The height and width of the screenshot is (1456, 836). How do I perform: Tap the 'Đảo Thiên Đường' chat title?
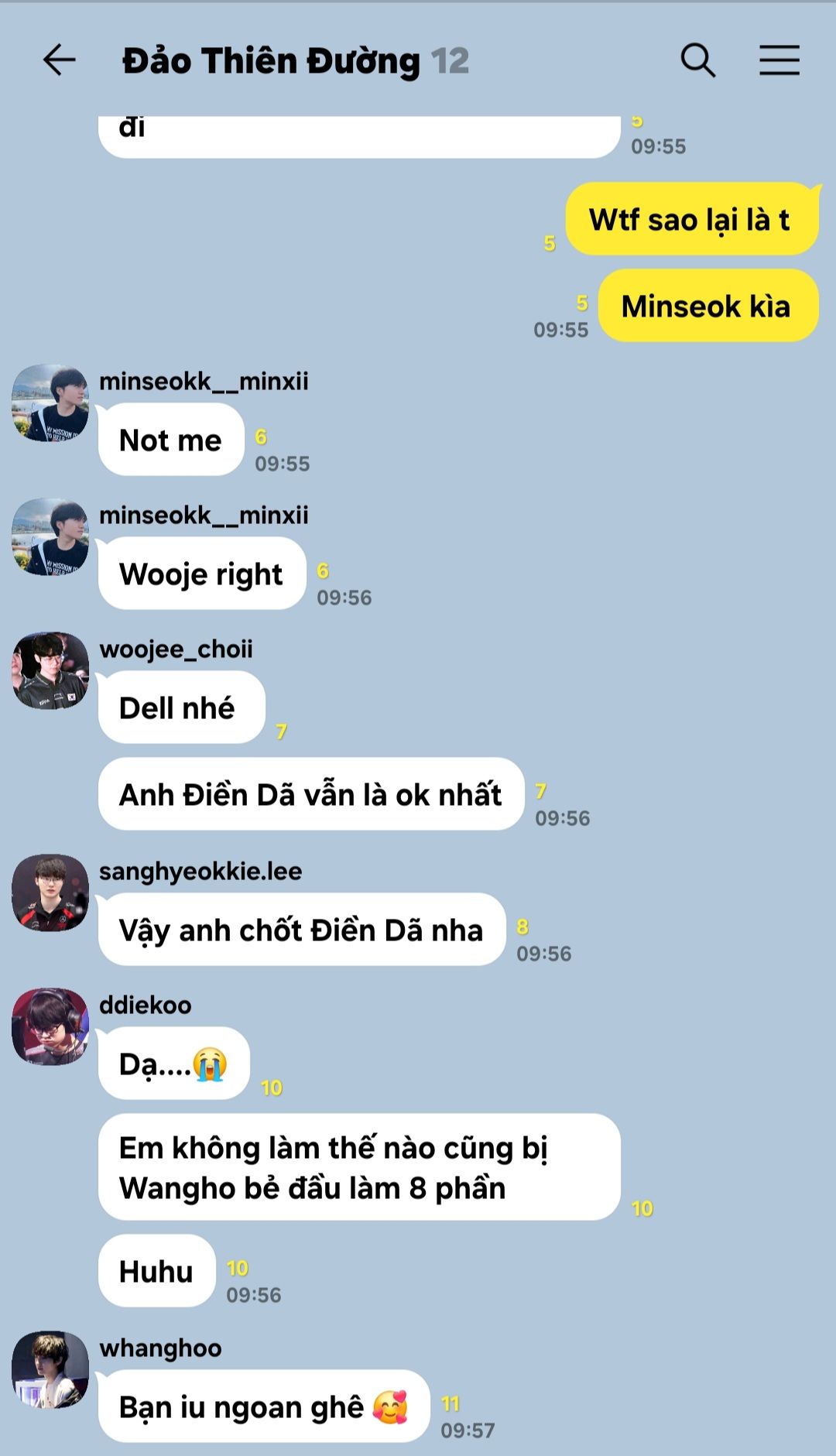coord(271,61)
